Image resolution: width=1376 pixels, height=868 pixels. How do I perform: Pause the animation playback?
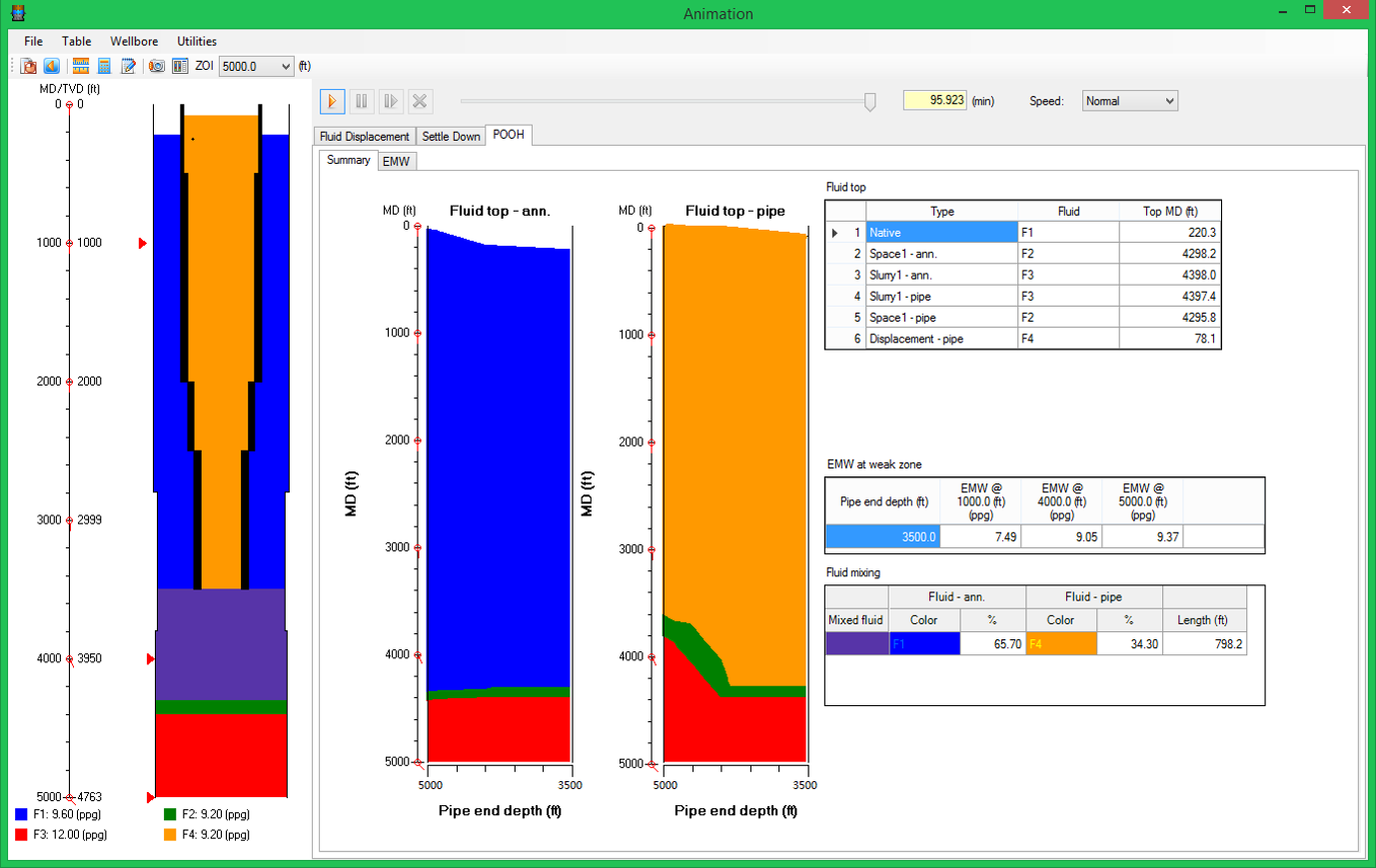pos(362,101)
